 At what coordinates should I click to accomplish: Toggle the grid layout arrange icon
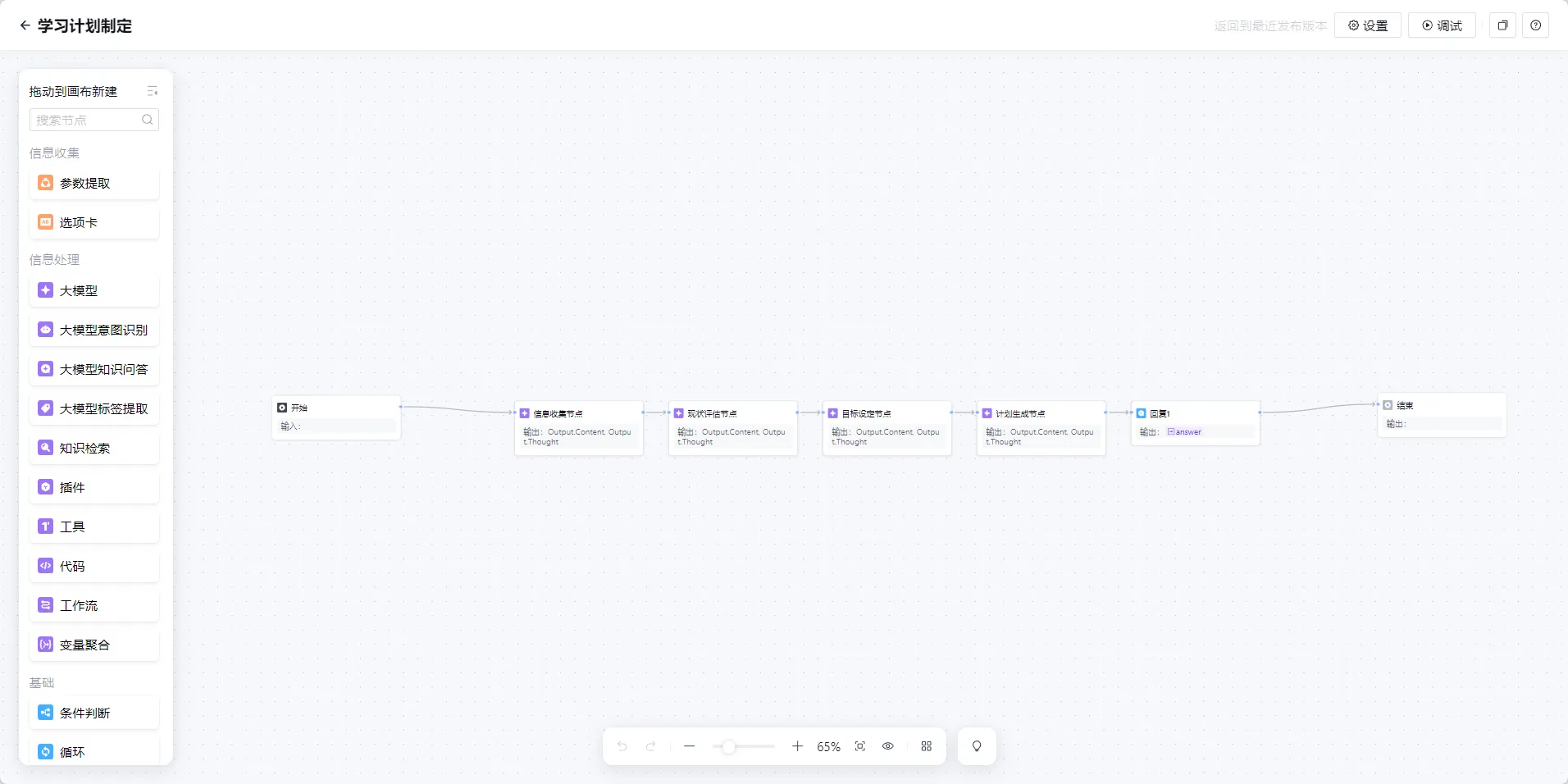(926, 746)
